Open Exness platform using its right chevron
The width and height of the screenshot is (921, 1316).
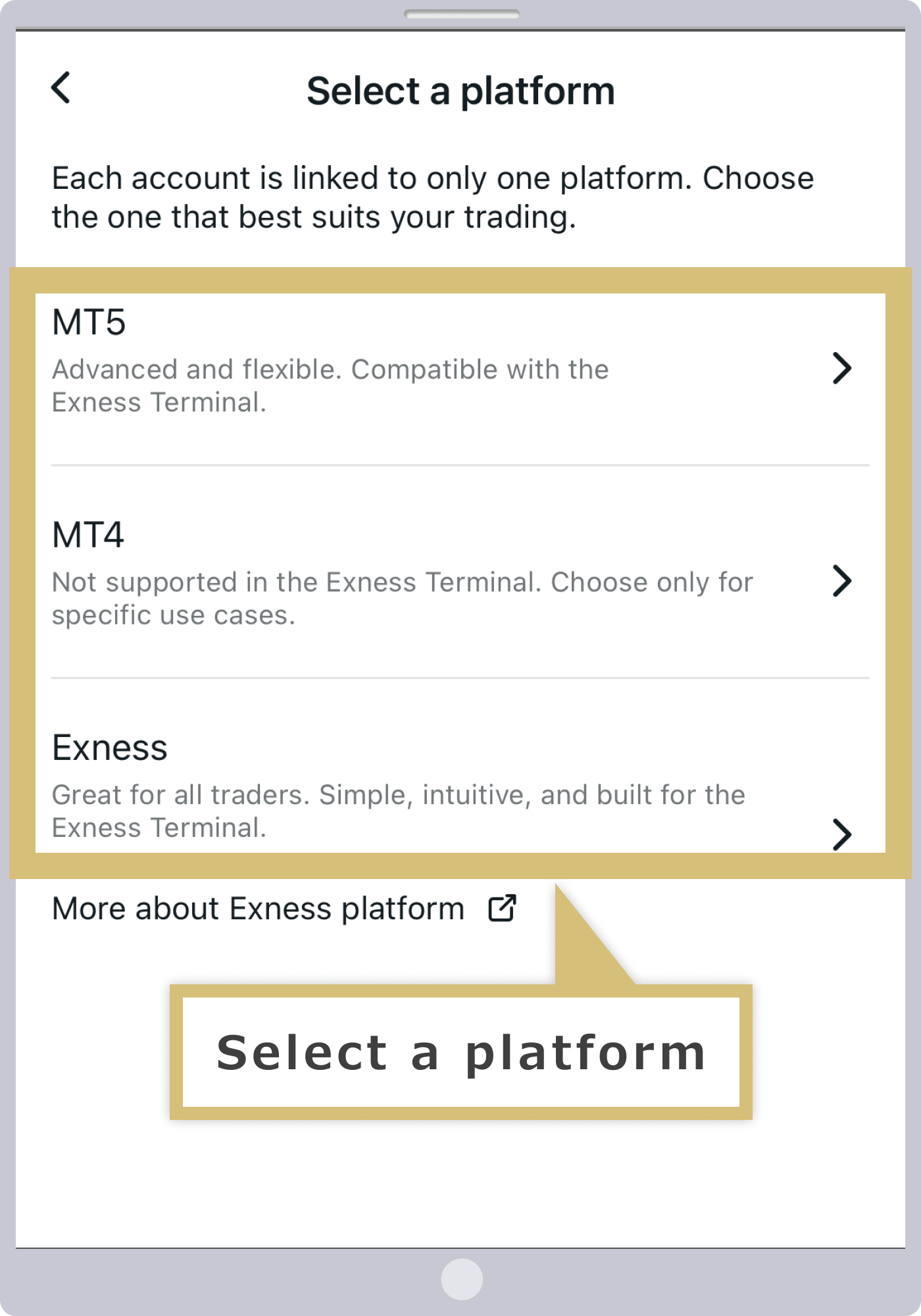[842, 834]
